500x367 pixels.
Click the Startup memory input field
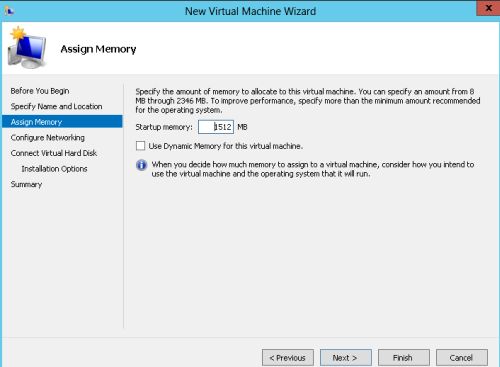(x=216, y=127)
